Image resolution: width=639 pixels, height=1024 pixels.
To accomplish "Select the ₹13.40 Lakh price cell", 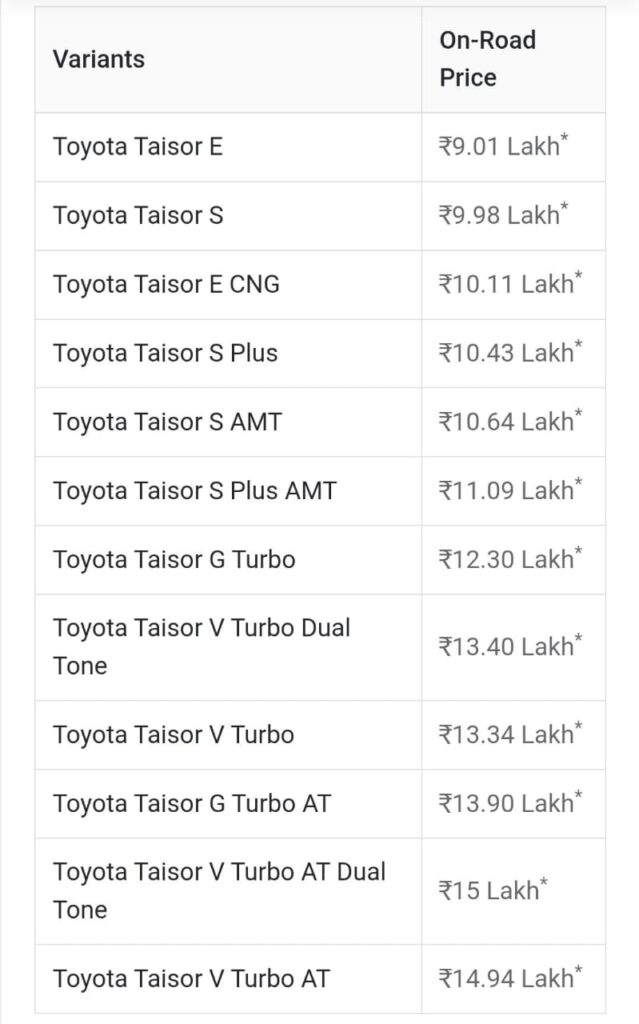I will [x=510, y=647].
